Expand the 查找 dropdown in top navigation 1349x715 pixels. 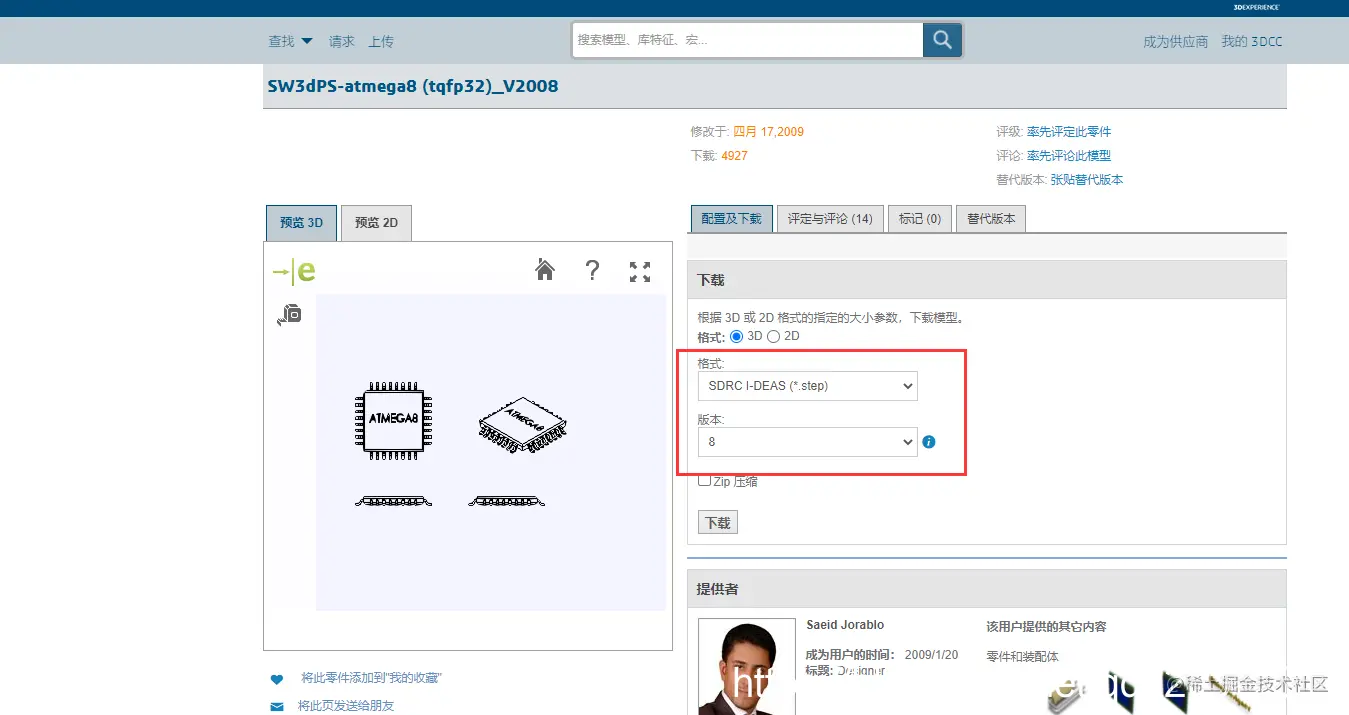click(x=290, y=41)
